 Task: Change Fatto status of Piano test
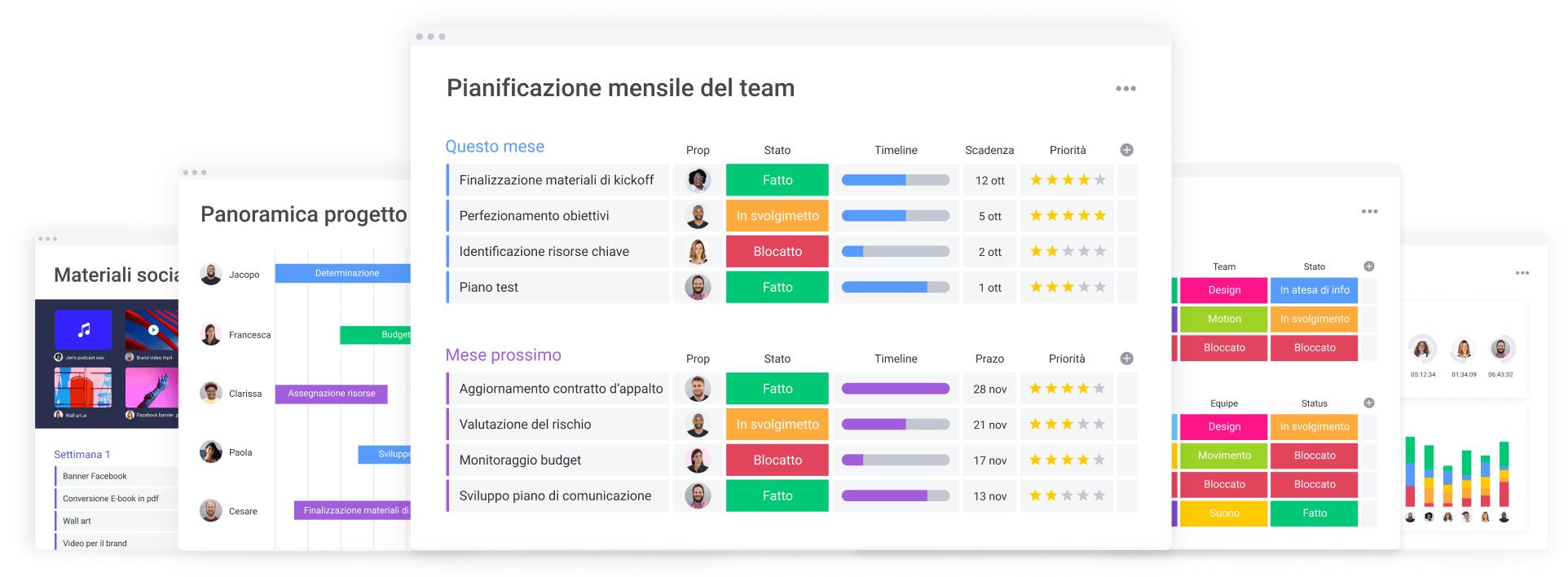click(777, 287)
